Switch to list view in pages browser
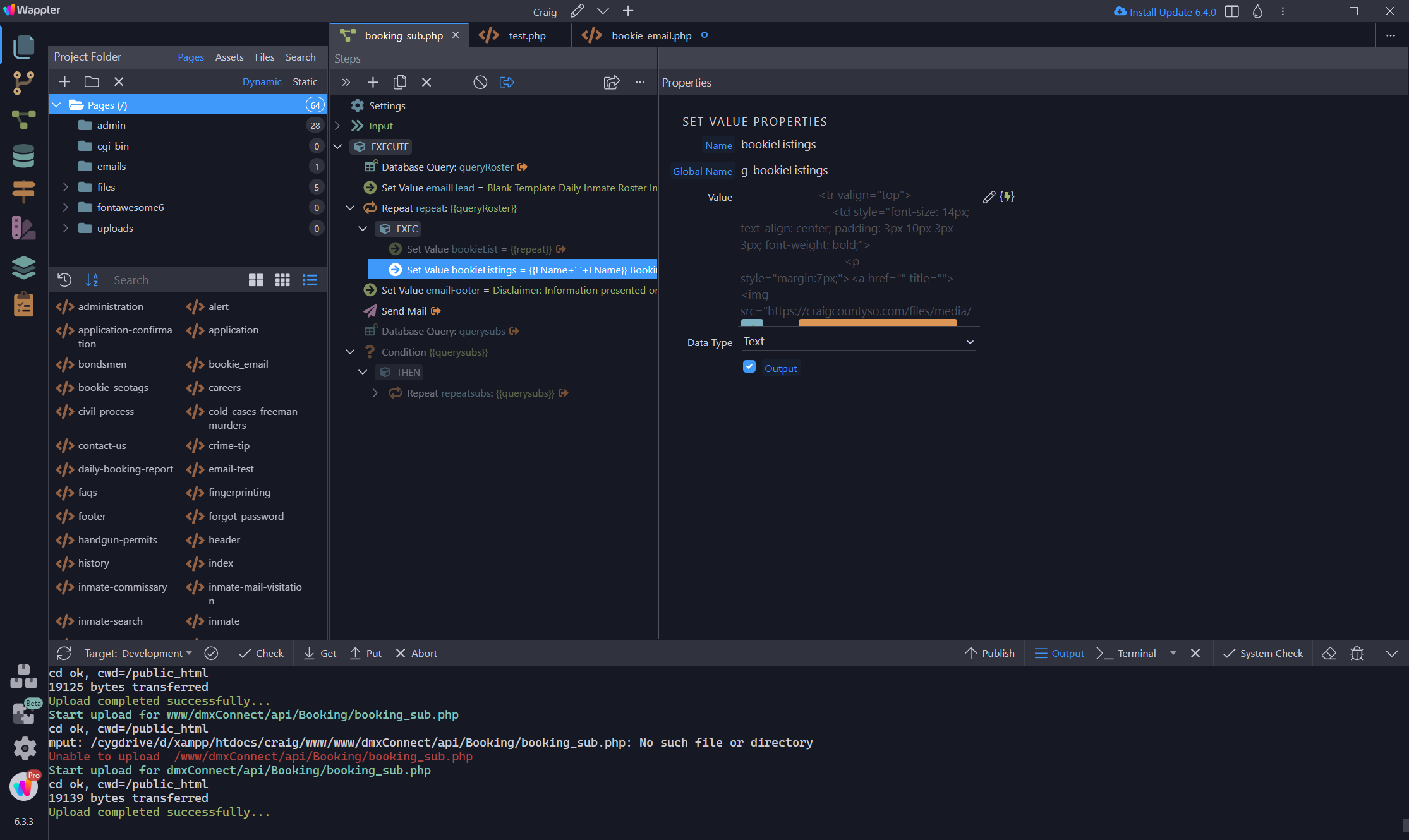This screenshot has height=840, width=1409. 310,280
